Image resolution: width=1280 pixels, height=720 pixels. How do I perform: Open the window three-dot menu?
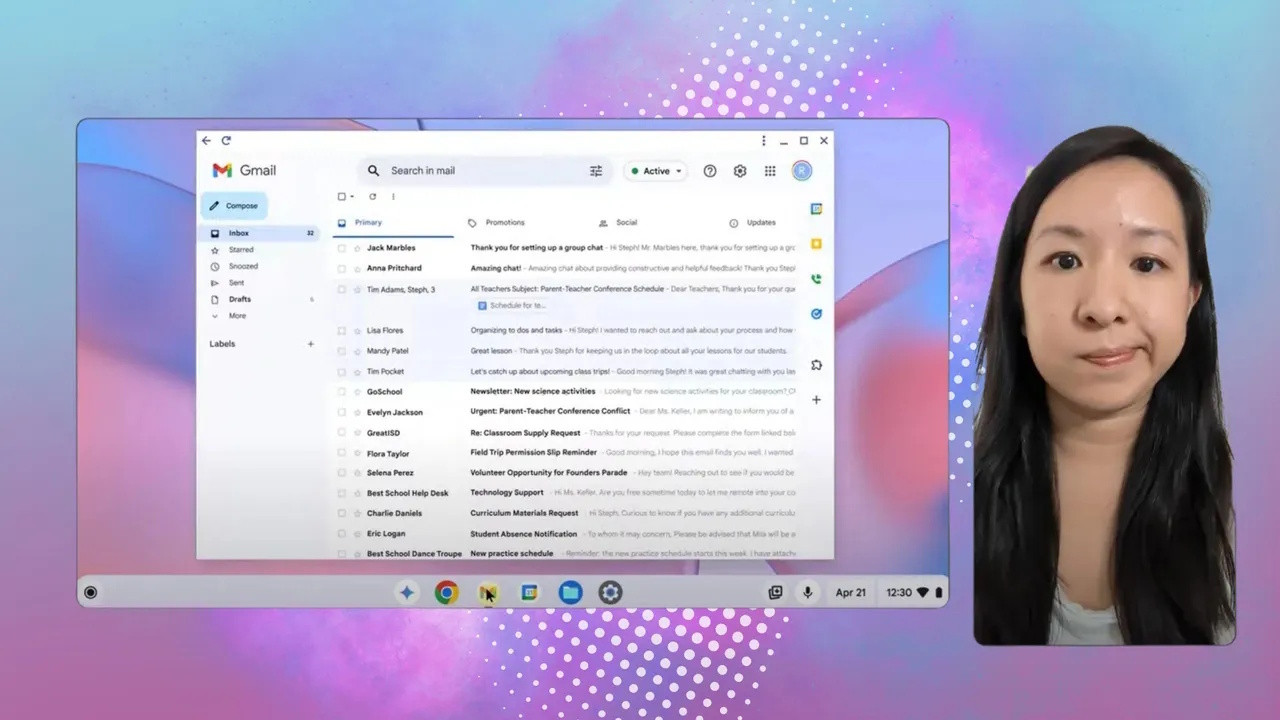pos(763,141)
